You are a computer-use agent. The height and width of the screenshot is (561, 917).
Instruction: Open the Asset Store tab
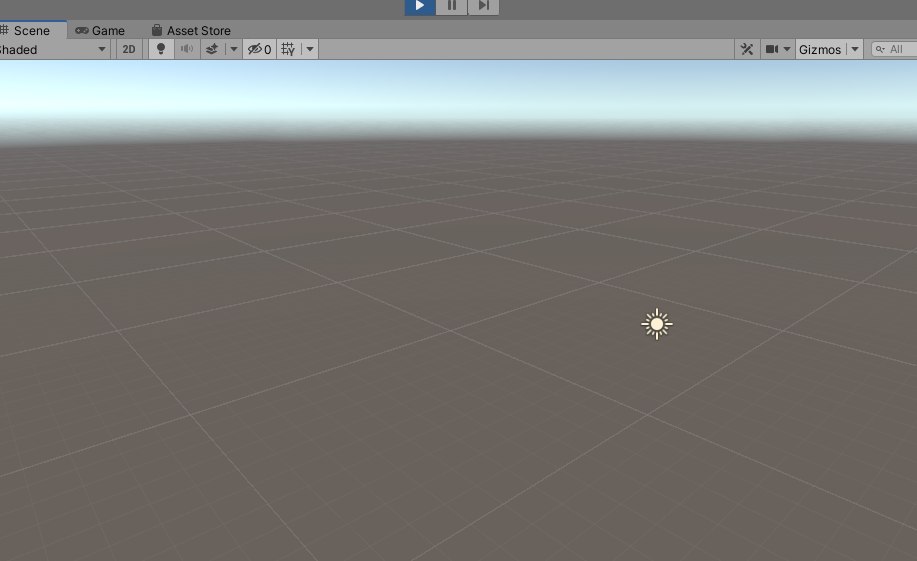click(191, 30)
